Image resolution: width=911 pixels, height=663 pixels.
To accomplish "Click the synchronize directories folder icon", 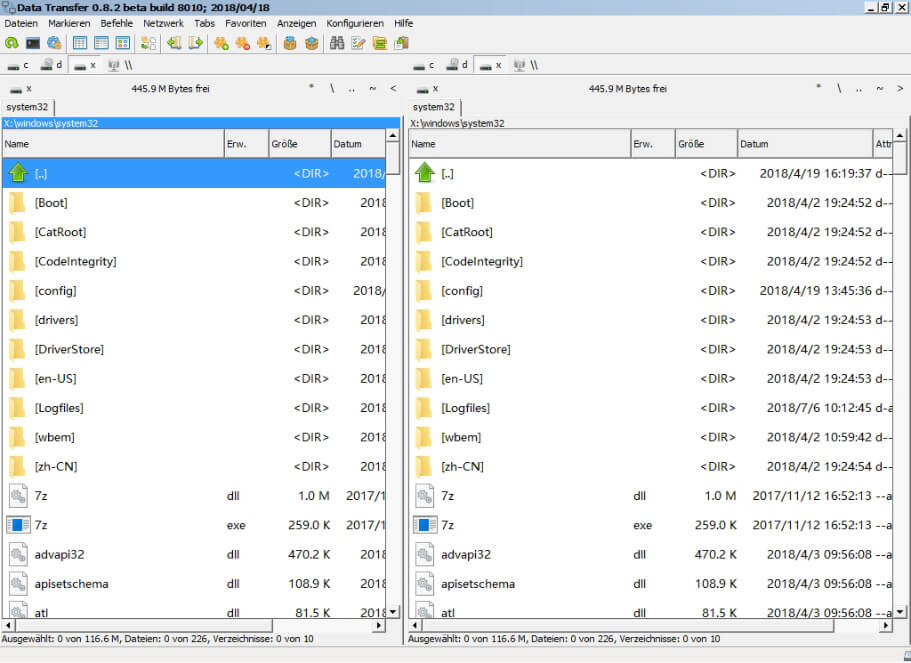I will point(380,43).
